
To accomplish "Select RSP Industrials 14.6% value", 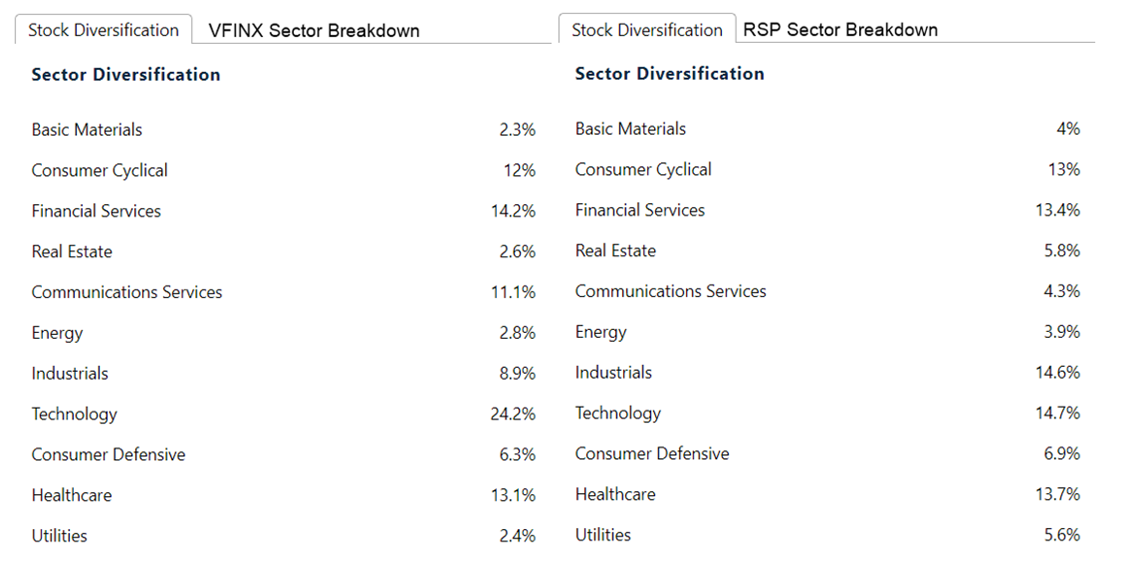I will click(x=1058, y=372).
